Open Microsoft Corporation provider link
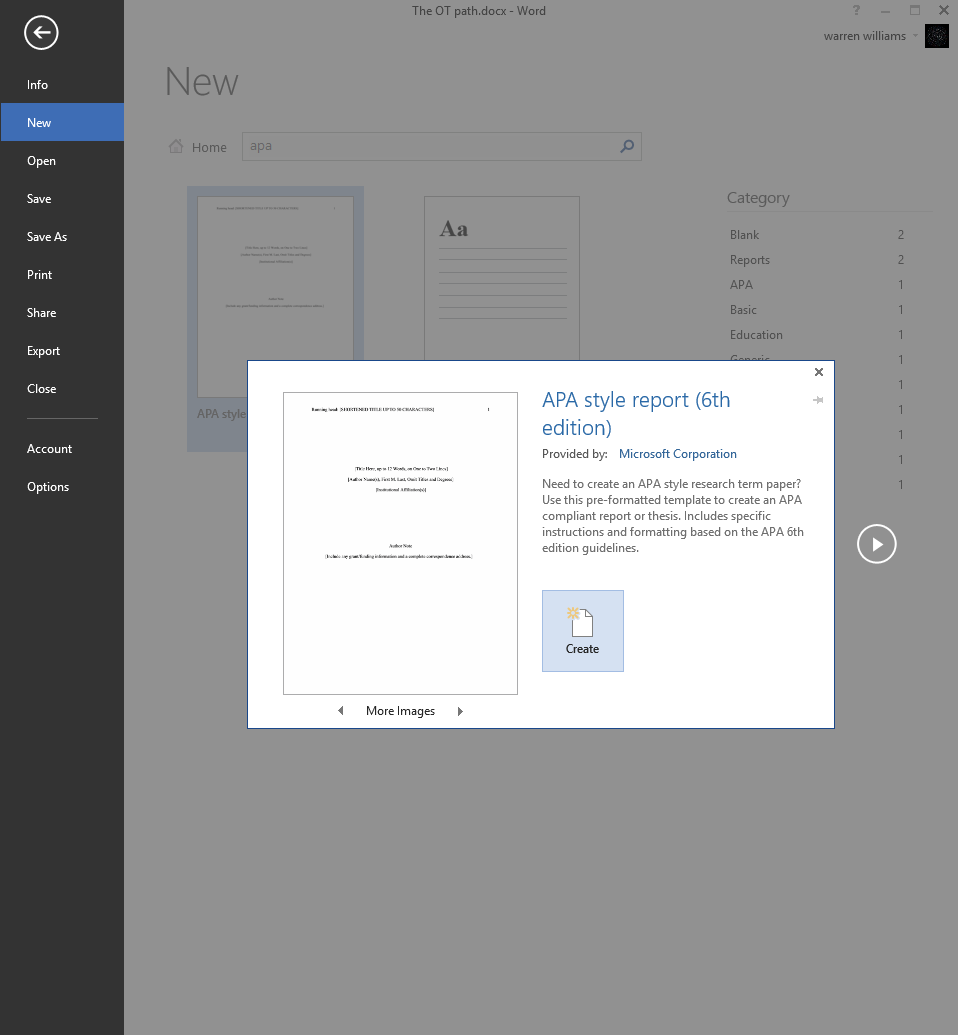Image resolution: width=958 pixels, height=1035 pixels. pyautogui.click(x=677, y=454)
